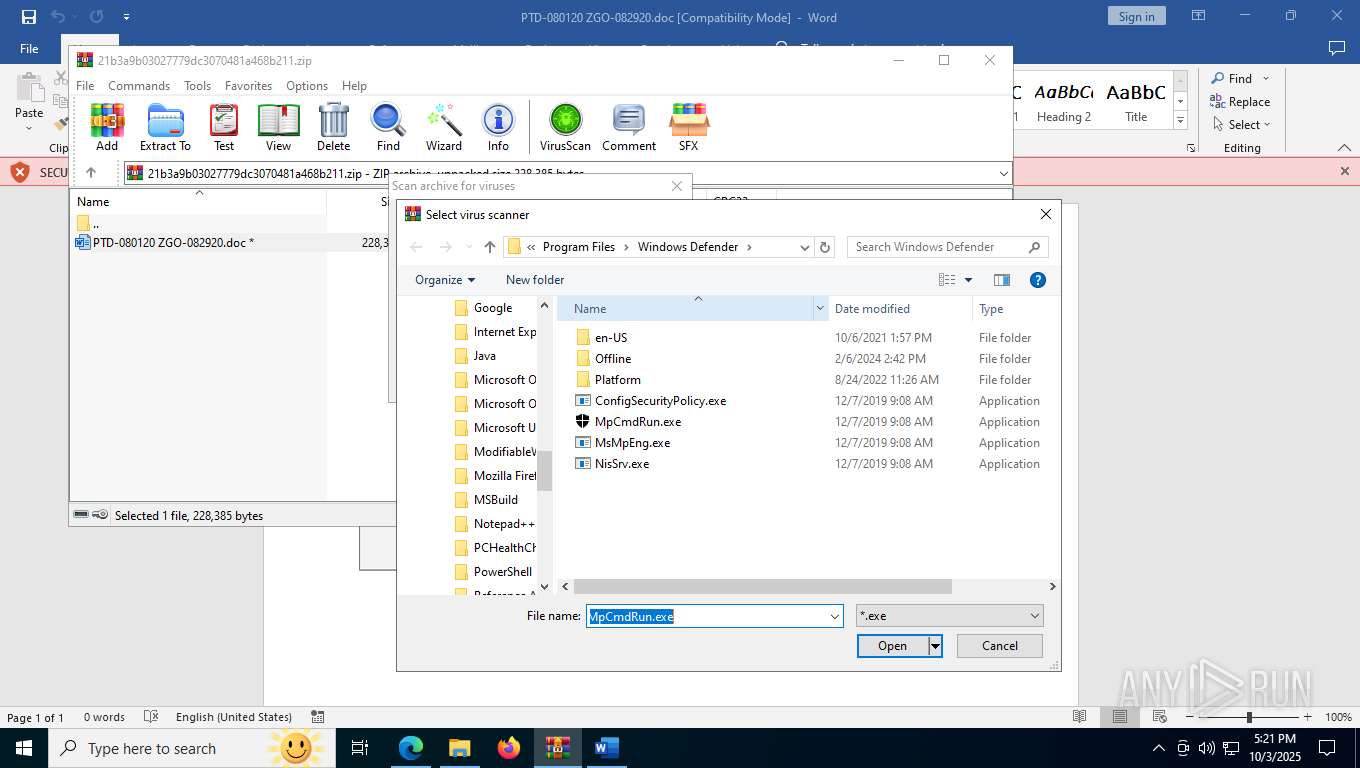The image size is (1360, 768).
Task: Create a New folder in dialog
Action: point(535,280)
